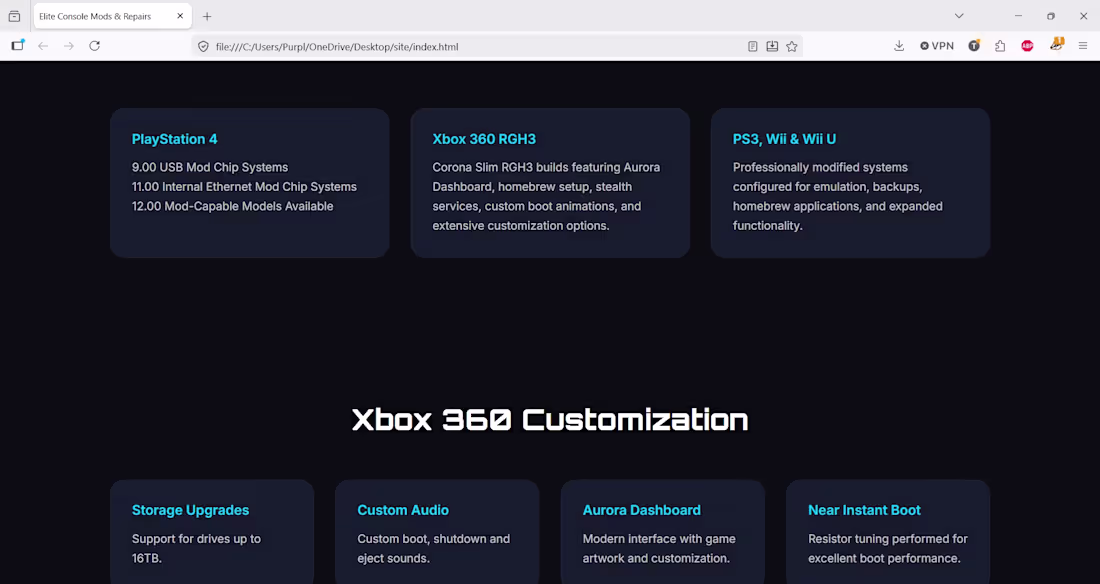Toggle the browser sidebar icon
This screenshot has height=584, width=1100.
[18, 46]
